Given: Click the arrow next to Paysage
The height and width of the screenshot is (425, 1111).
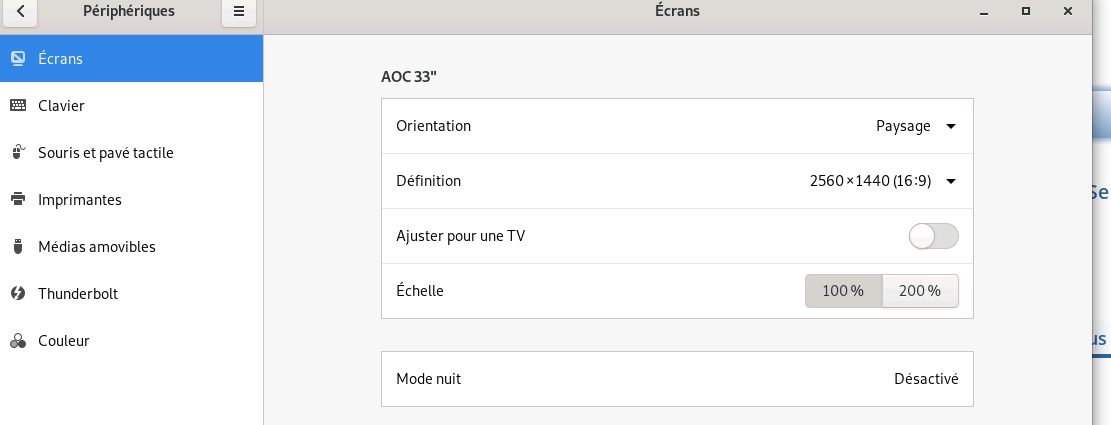Looking at the screenshot, I should click(x=951, y=127).
